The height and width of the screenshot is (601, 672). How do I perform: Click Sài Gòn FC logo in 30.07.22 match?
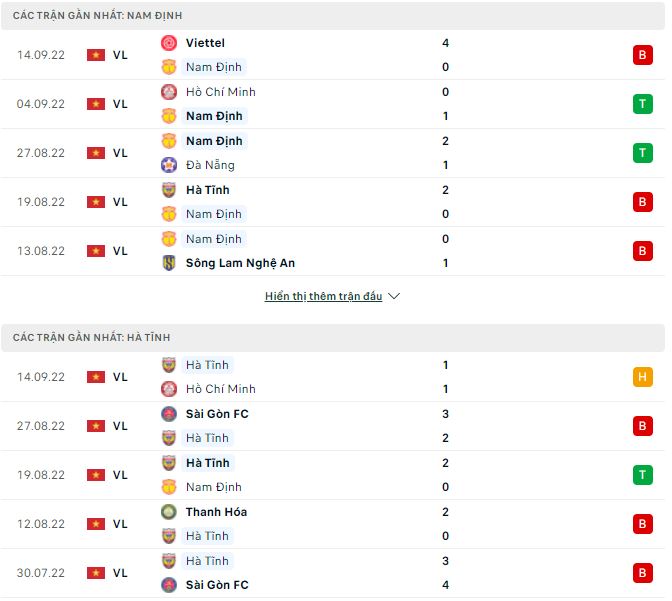click(x=169, y=585)
